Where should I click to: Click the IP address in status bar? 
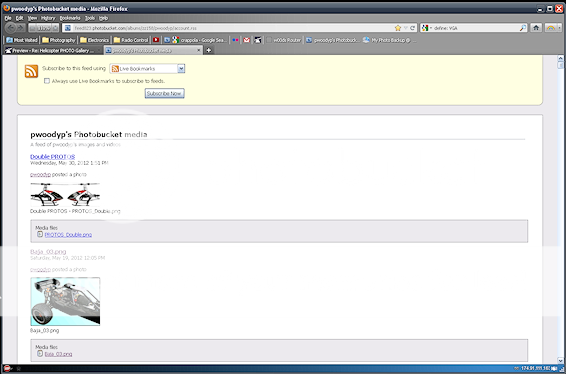coord(535,369)
